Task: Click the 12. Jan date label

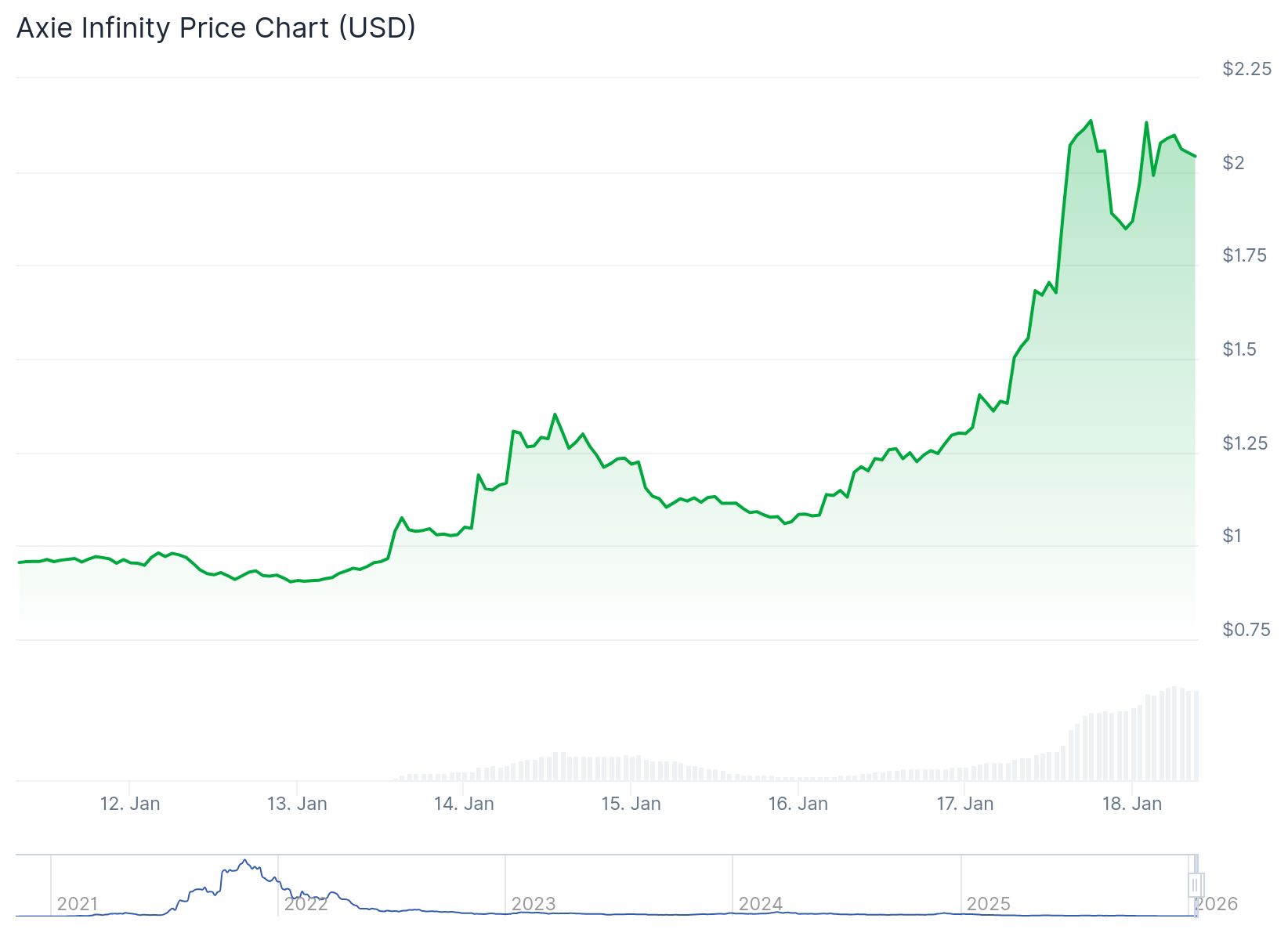Action: point(130,804)
